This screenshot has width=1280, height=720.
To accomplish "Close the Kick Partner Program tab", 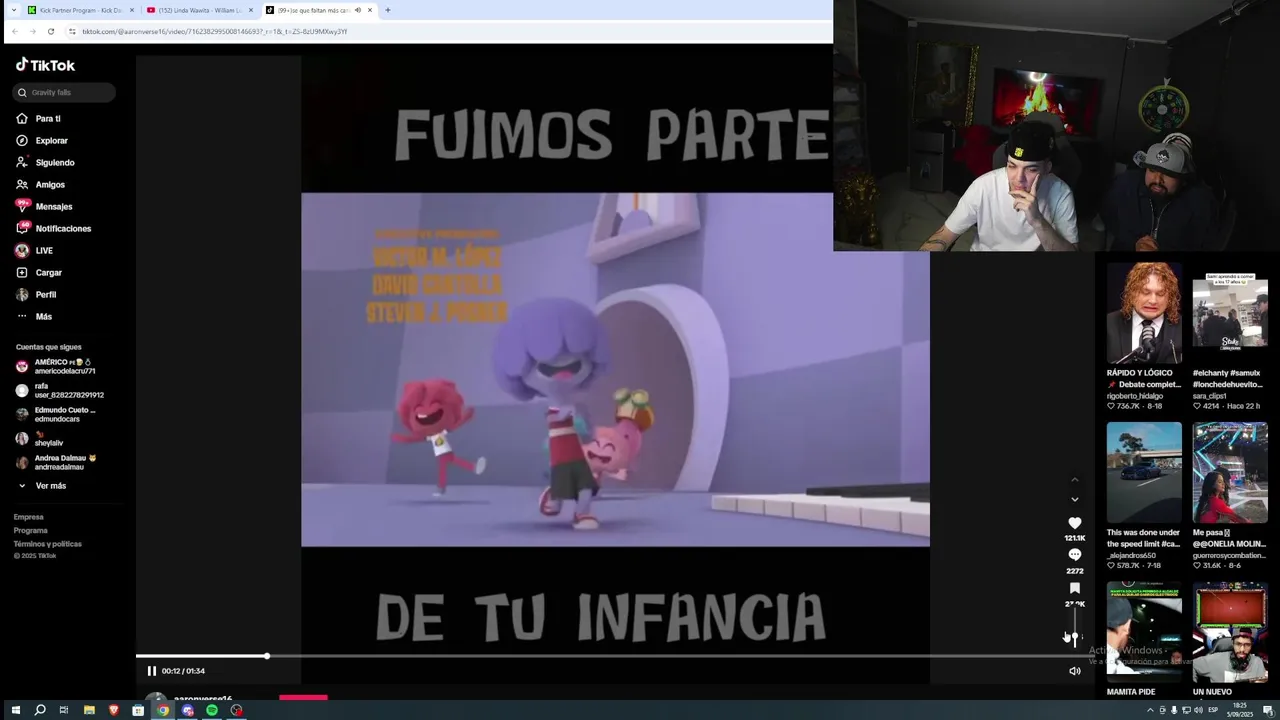I will (132, 10).
